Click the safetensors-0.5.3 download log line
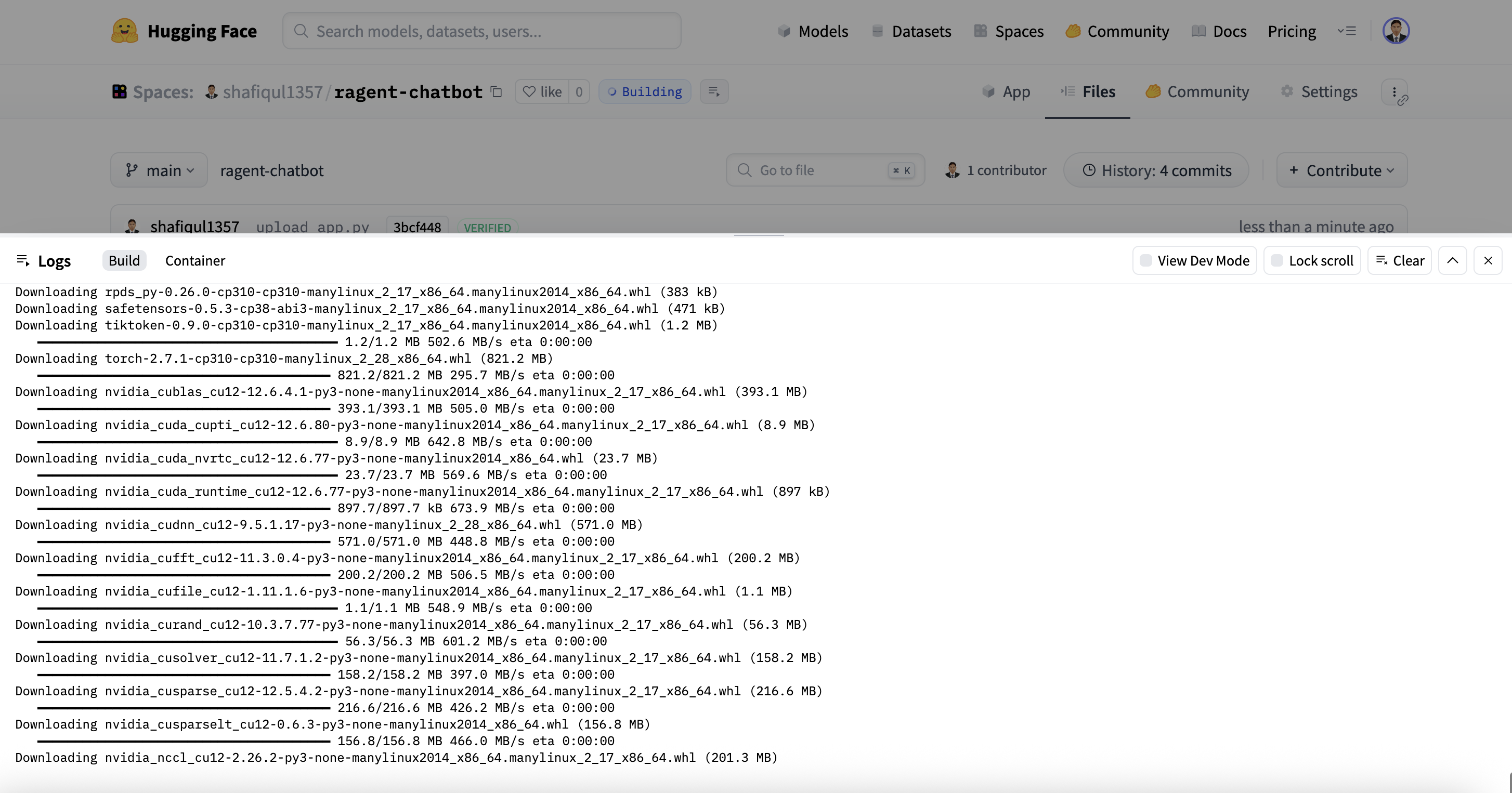The image size is (1512, 793). point(370,309)
